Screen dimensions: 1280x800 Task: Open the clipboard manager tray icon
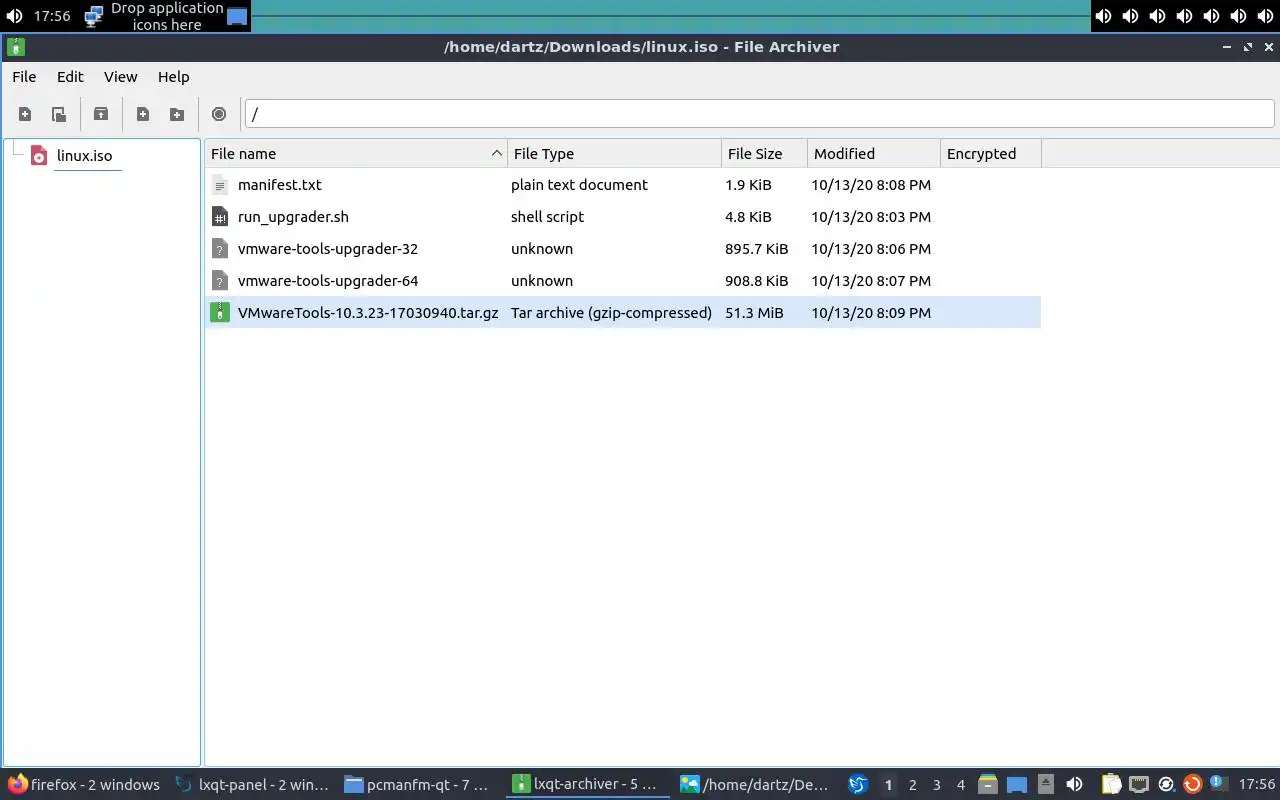point(1112,785)
